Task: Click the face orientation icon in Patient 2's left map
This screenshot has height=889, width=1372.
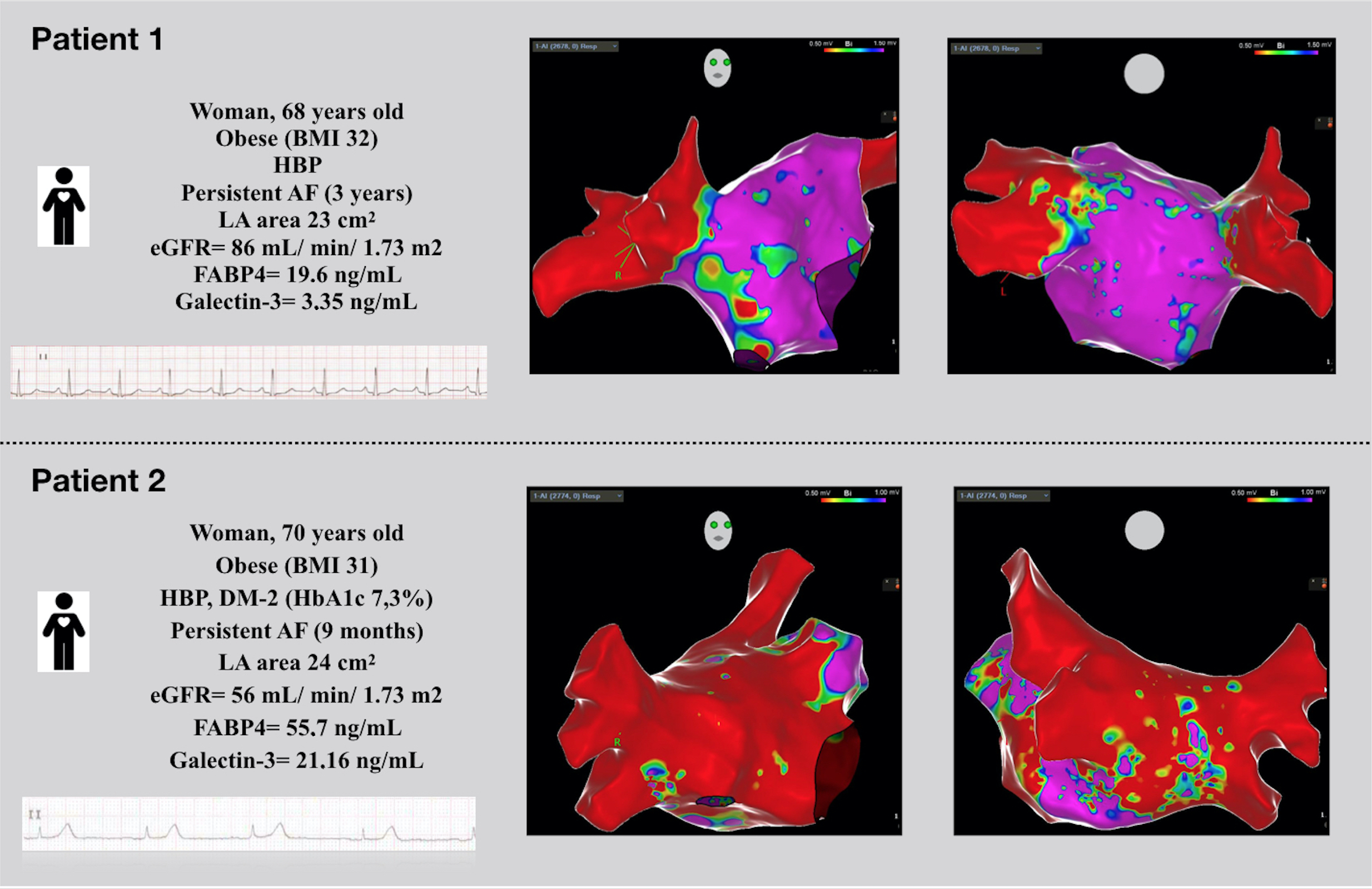Action: pyautogui.click(x=718, y=530)
